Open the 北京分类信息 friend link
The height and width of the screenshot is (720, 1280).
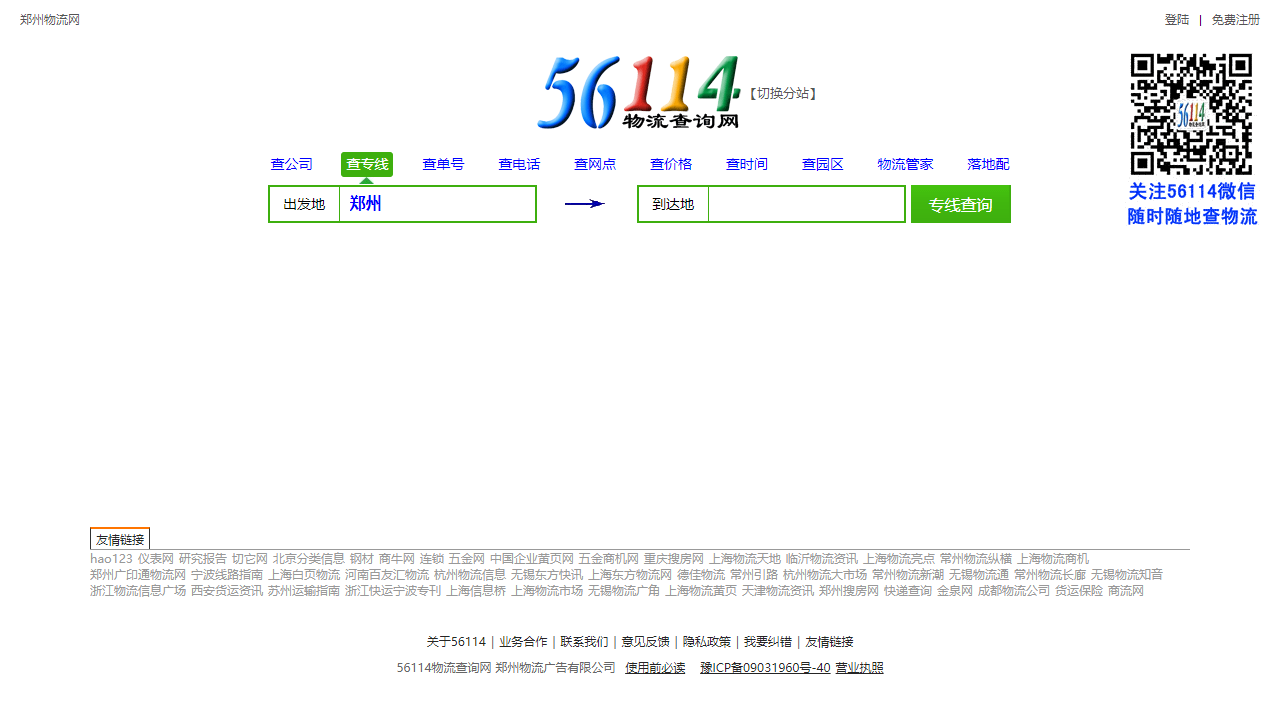(x=309, y=559)
